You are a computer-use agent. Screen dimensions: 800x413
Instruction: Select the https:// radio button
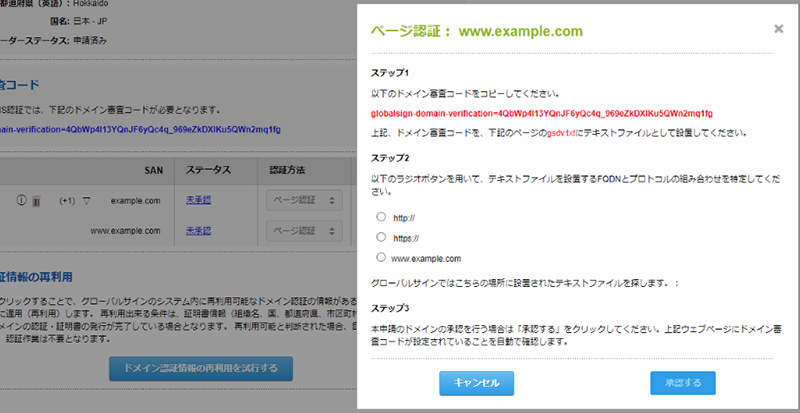click(x=381, y=237)
